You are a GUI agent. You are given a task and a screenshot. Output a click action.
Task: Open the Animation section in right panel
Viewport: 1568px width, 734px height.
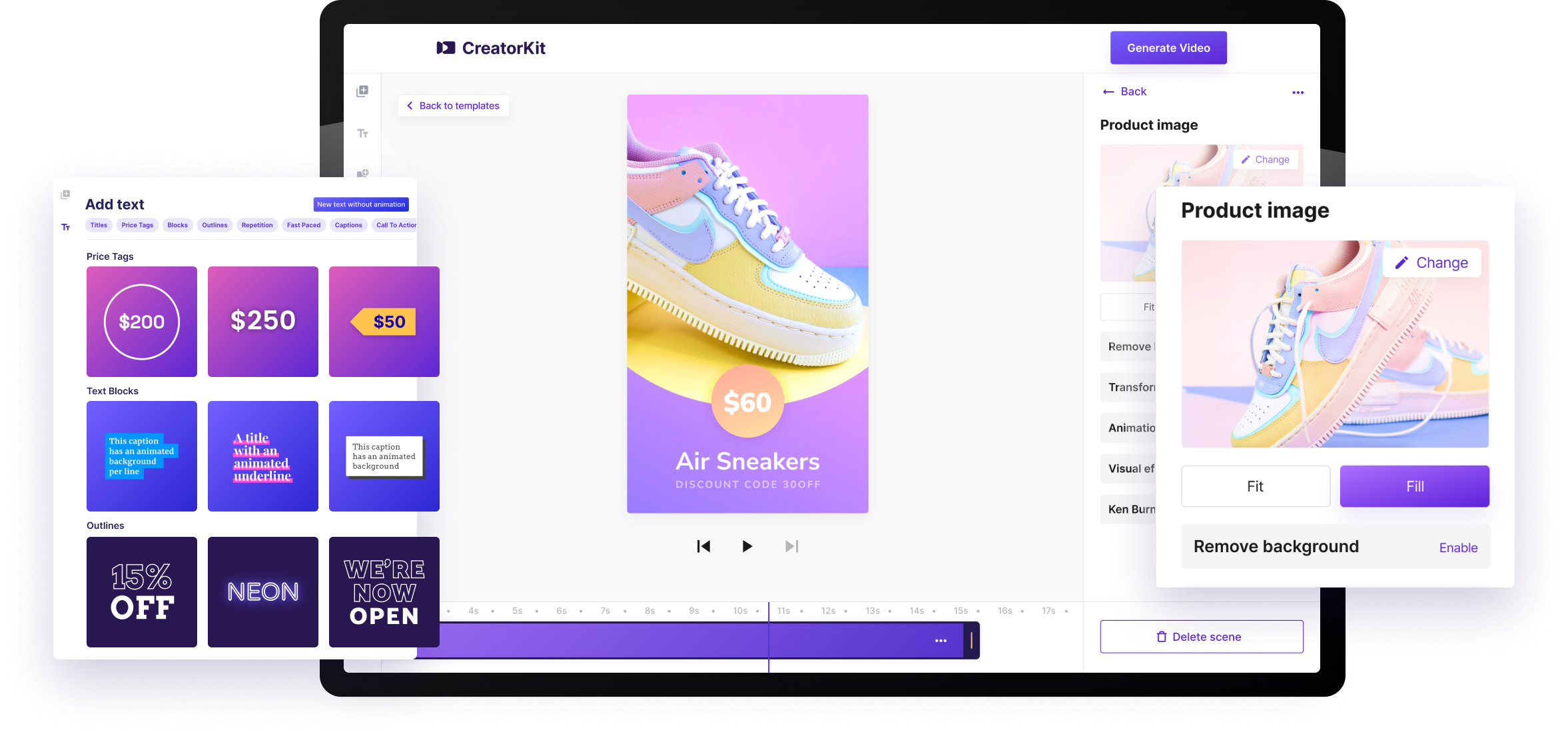point(1128,428)
